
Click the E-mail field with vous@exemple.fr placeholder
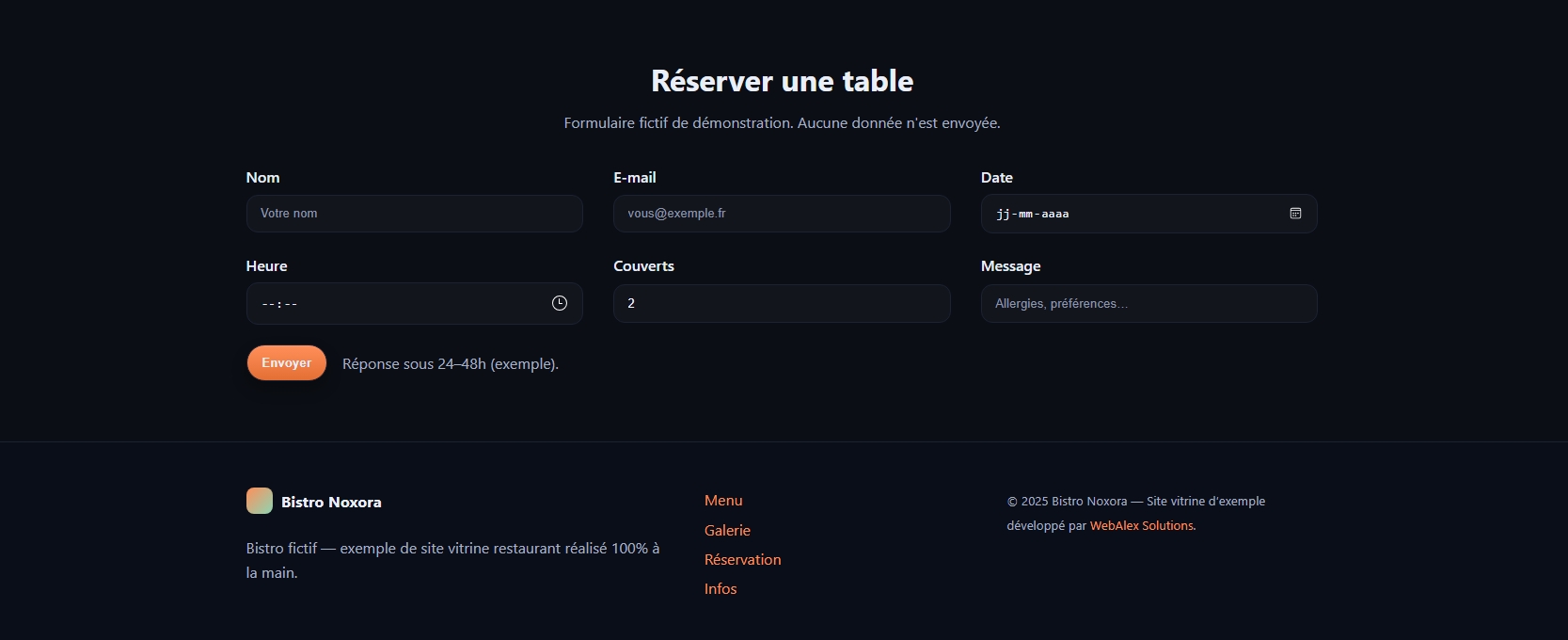[781, 214]
